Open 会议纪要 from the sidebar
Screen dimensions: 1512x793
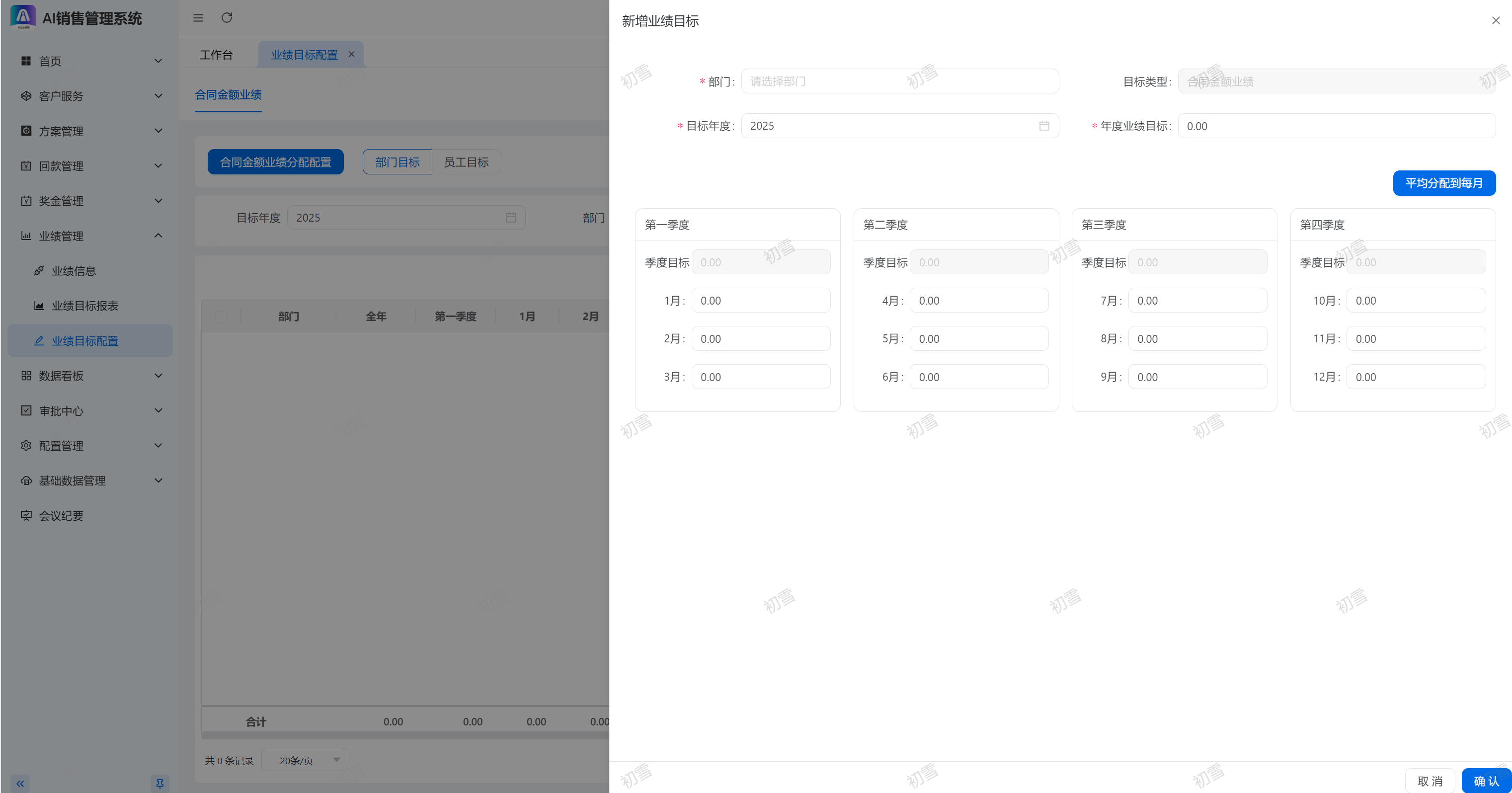tap(61, 515)
